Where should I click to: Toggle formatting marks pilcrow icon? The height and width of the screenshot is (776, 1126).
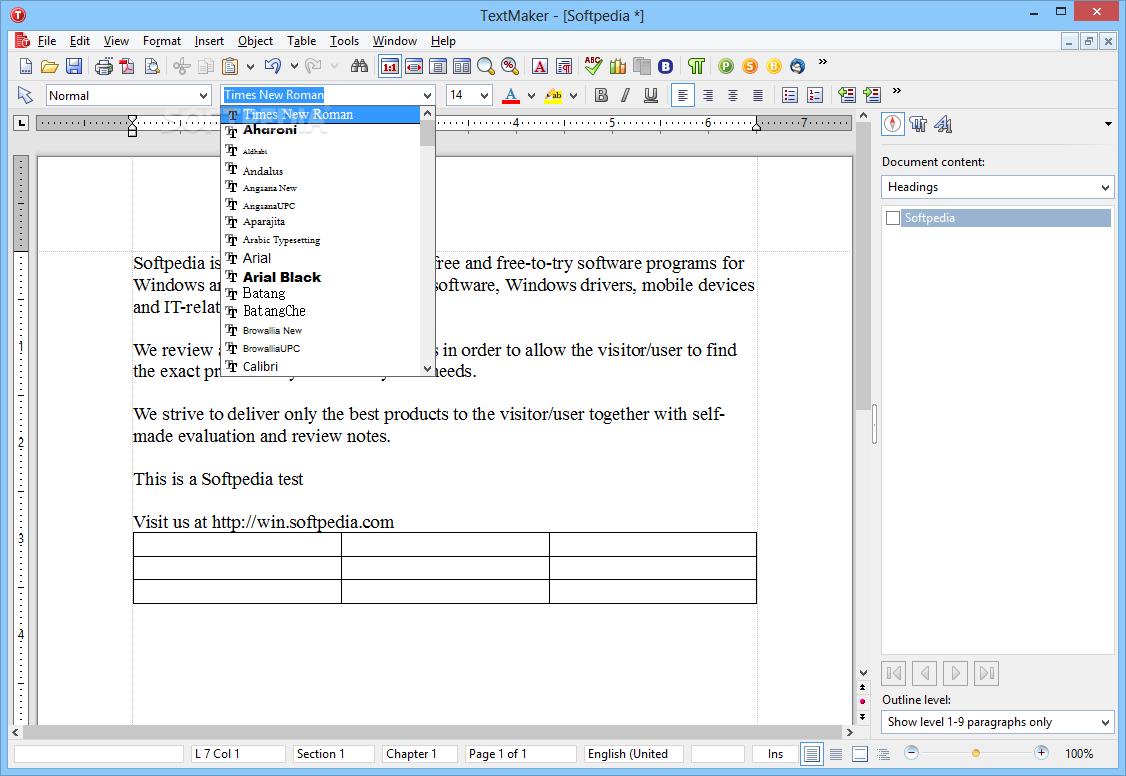(696, 67)
